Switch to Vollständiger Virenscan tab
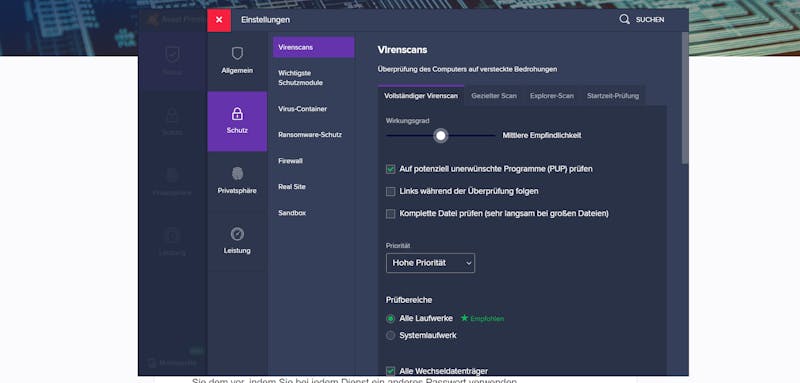 tap(421, 96)
